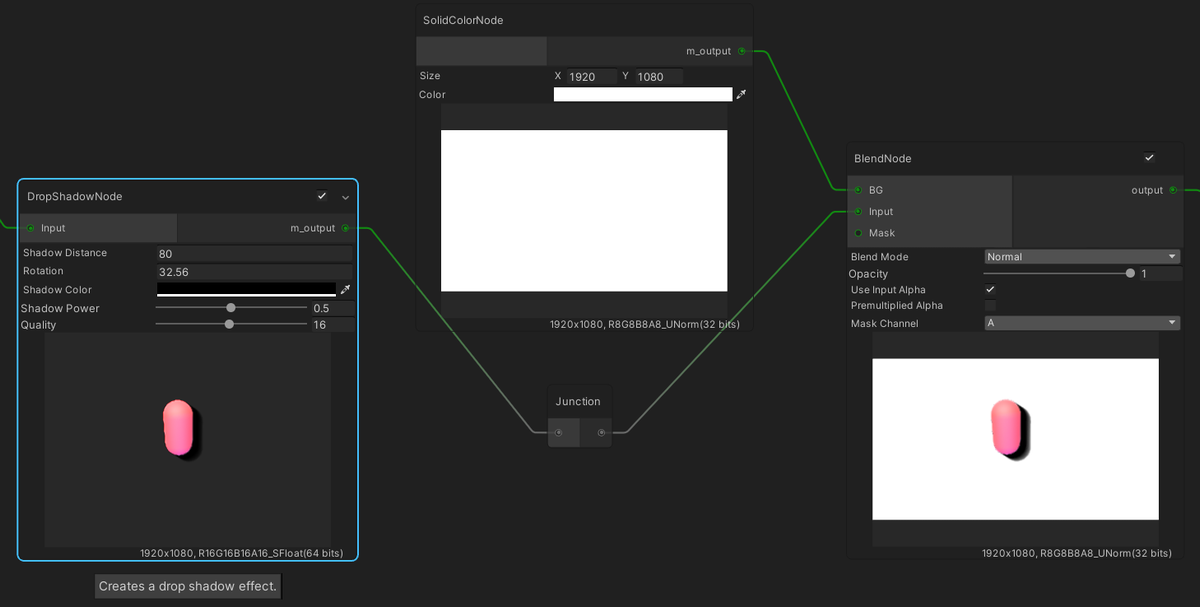This screenshot has height=607, width=1200.
Task: Use the SolidColorNode Color eyedropper
Action: pyautogui.click(x=741, y=95)
